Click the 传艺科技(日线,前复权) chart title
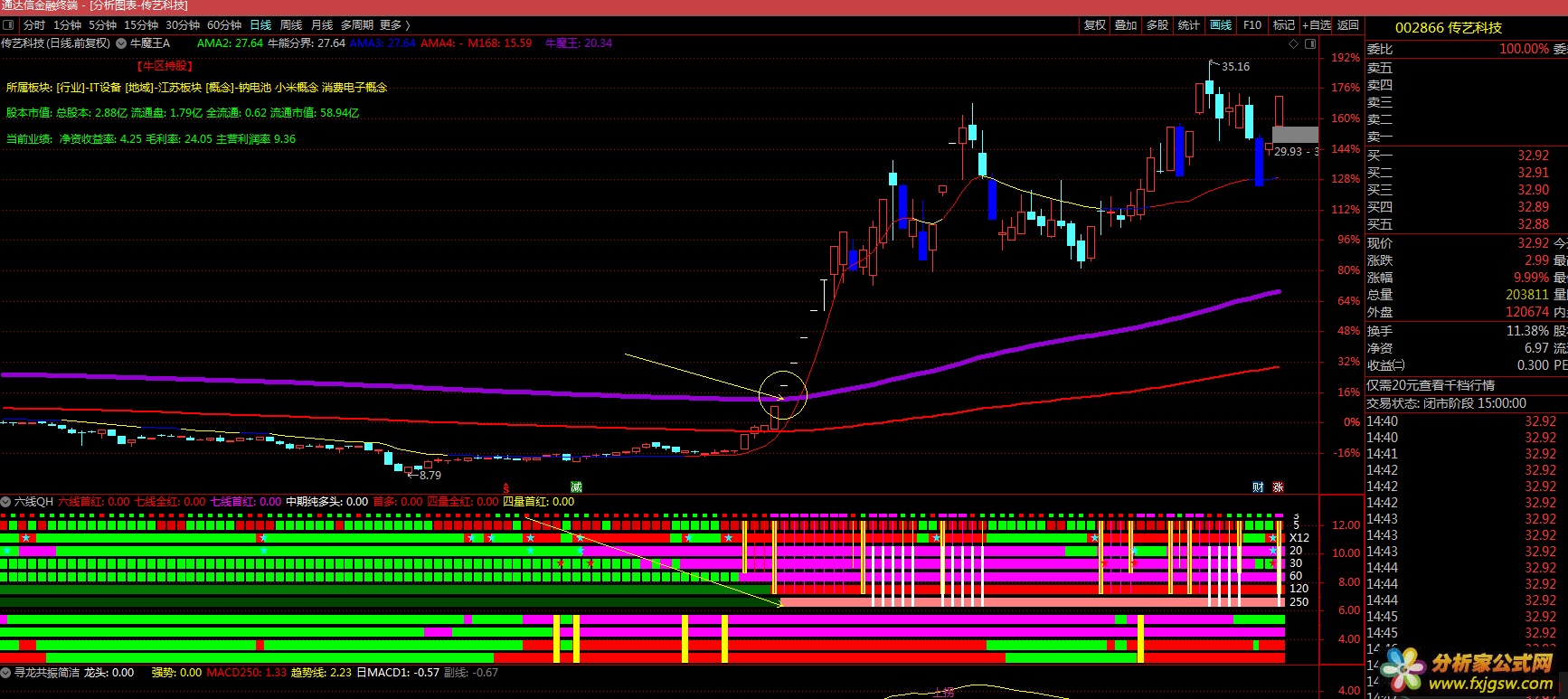1568x699 pixels. pyautogui.click(x=56, y=43)
